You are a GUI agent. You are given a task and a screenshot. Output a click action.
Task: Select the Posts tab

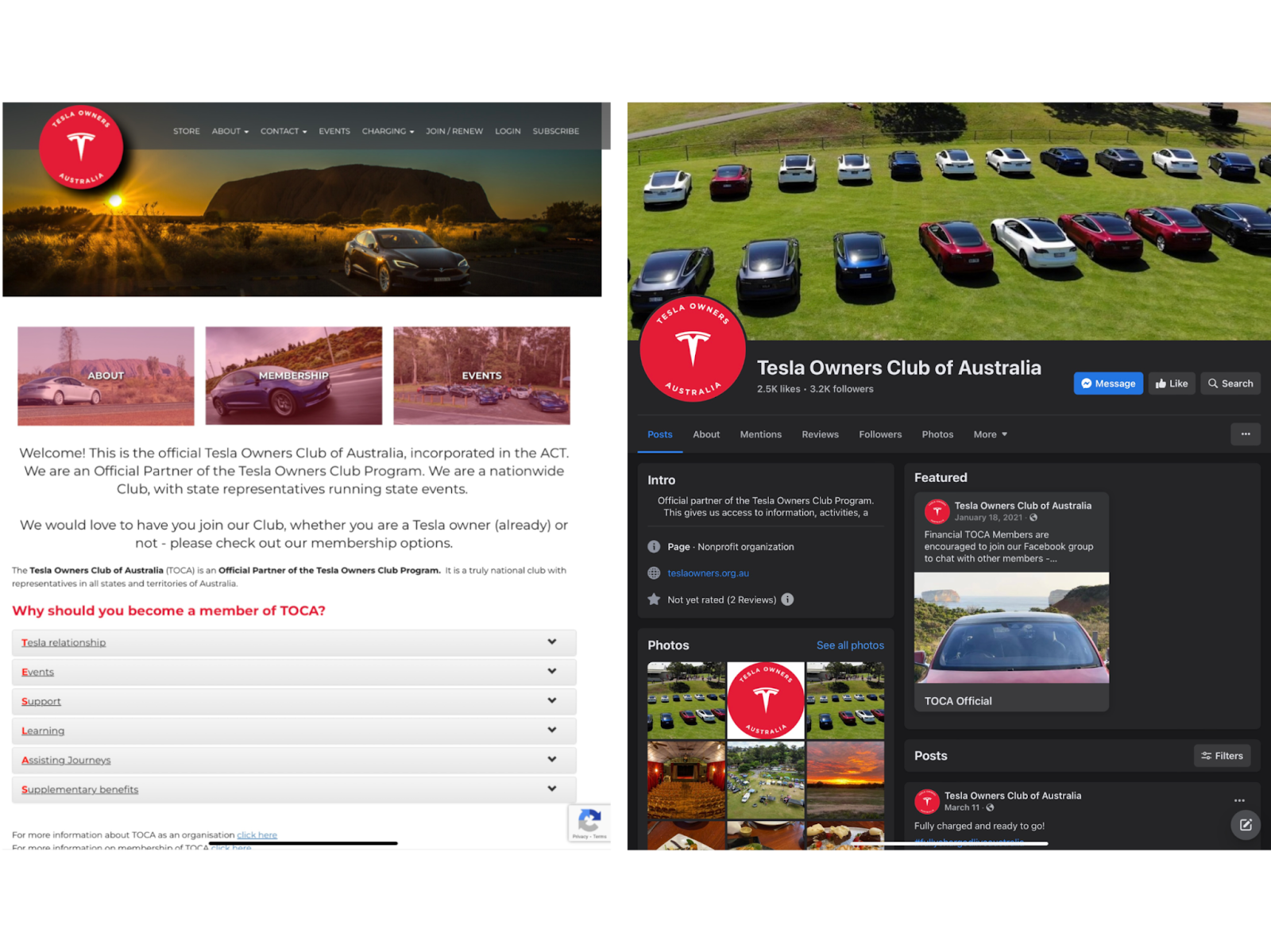[x=660, y=434]
